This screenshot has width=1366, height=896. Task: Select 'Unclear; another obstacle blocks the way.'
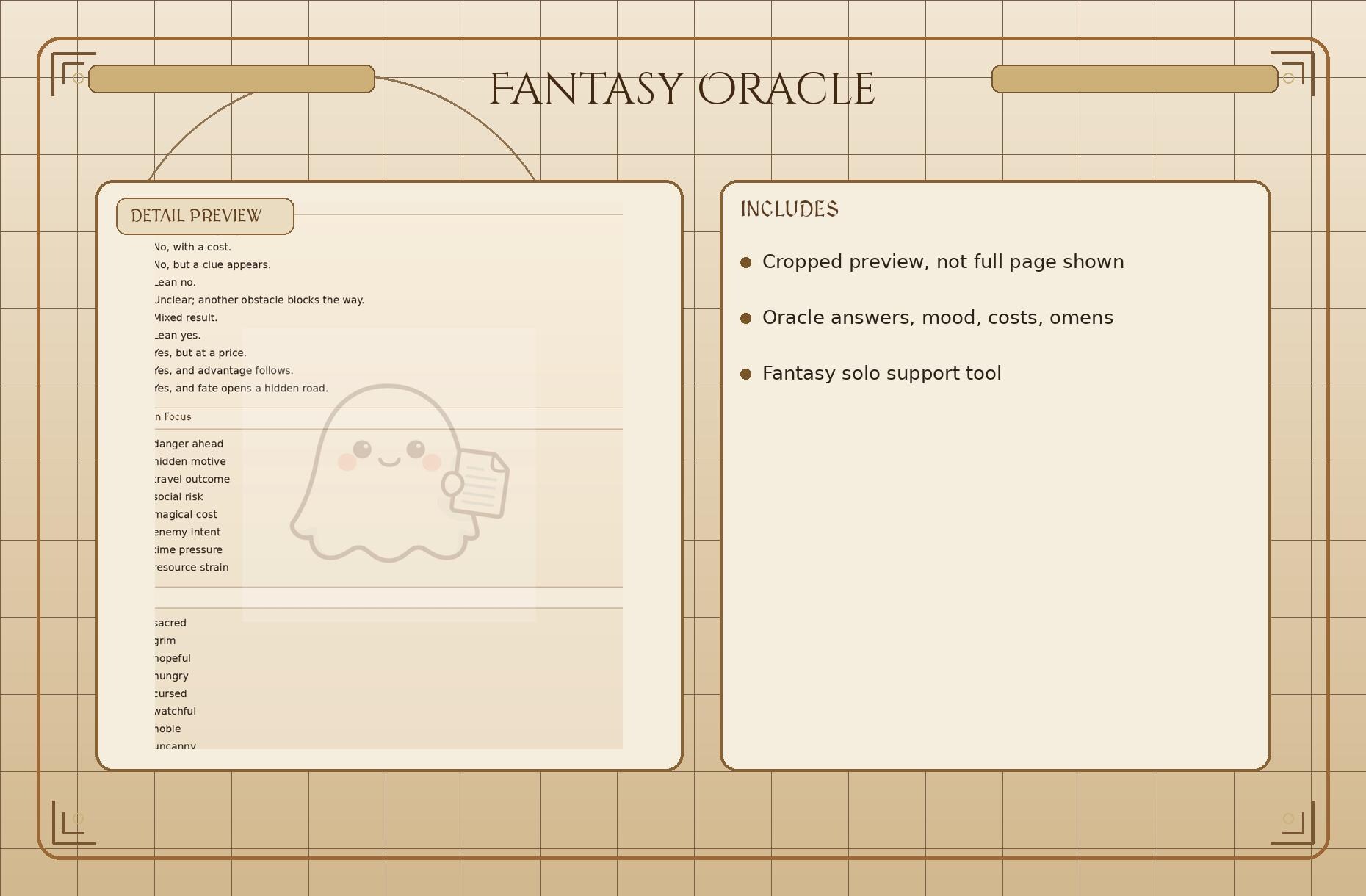pos(260,300)
